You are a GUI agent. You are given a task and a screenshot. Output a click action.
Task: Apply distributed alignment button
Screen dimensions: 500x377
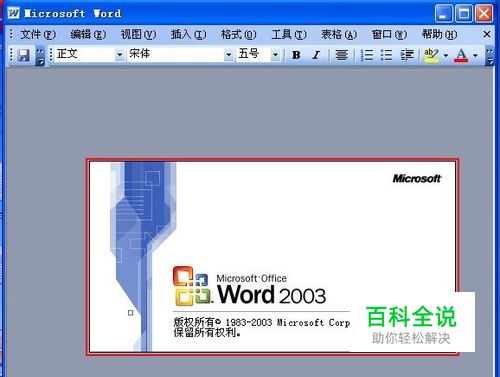point(342,55)
